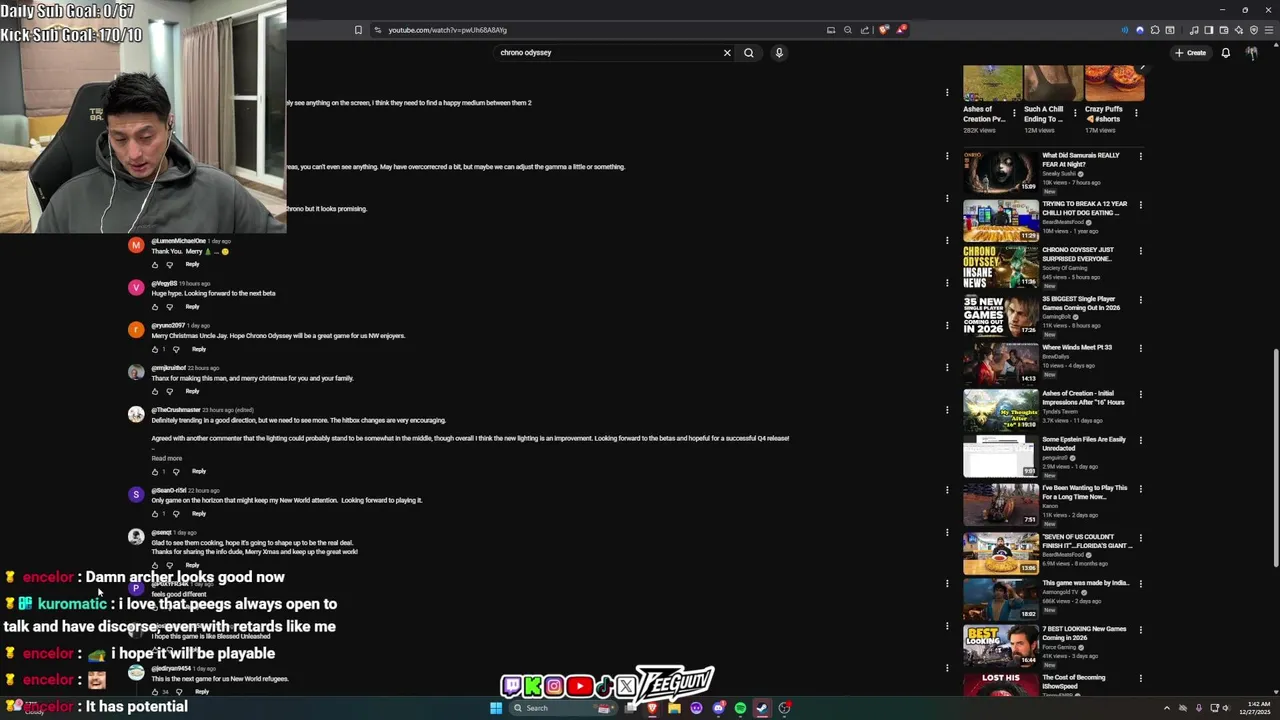Click the youtube.com address bar URL
Viewport: 1280px width, 720px height.
(x=447, y=30)
